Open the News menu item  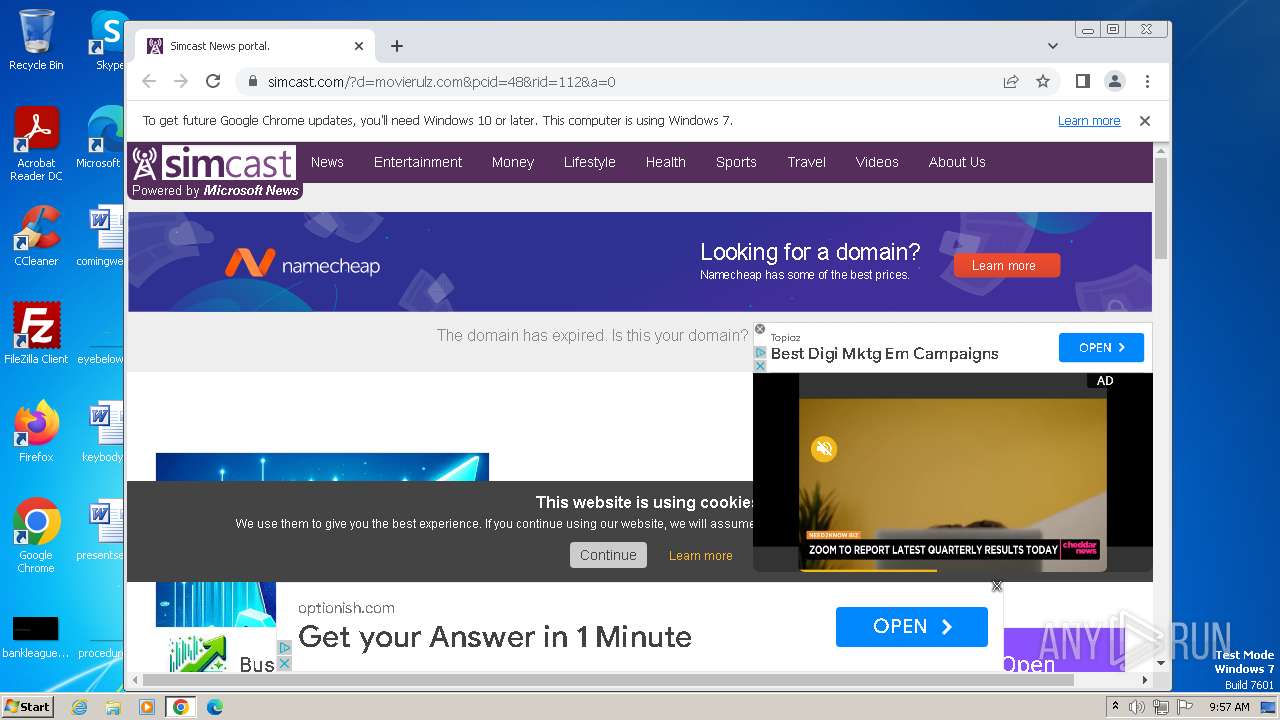tap(327, 162)
